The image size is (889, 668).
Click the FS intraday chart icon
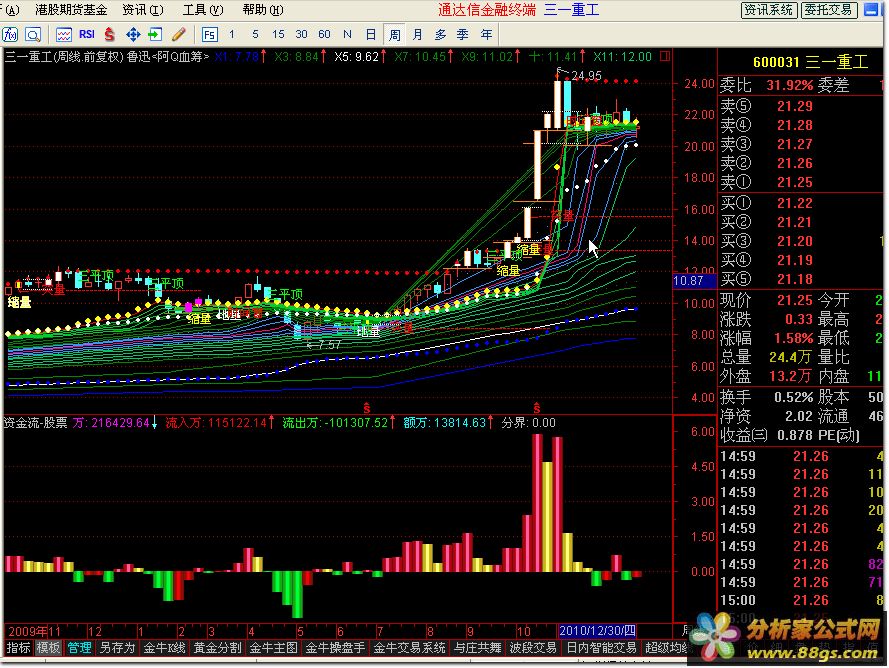click(x=209, y=35)
